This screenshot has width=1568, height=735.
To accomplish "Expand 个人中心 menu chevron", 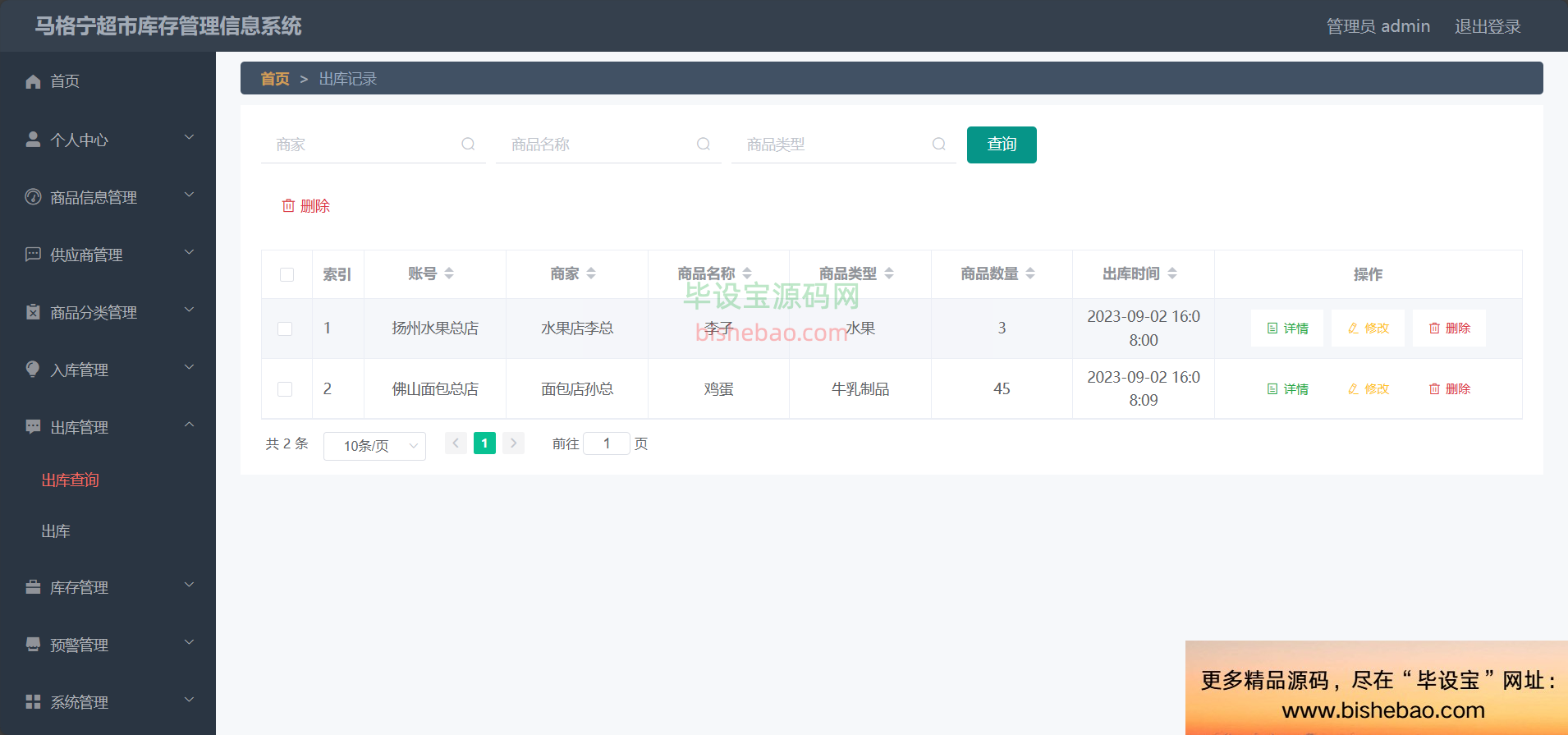I will [x=189, y=137].
